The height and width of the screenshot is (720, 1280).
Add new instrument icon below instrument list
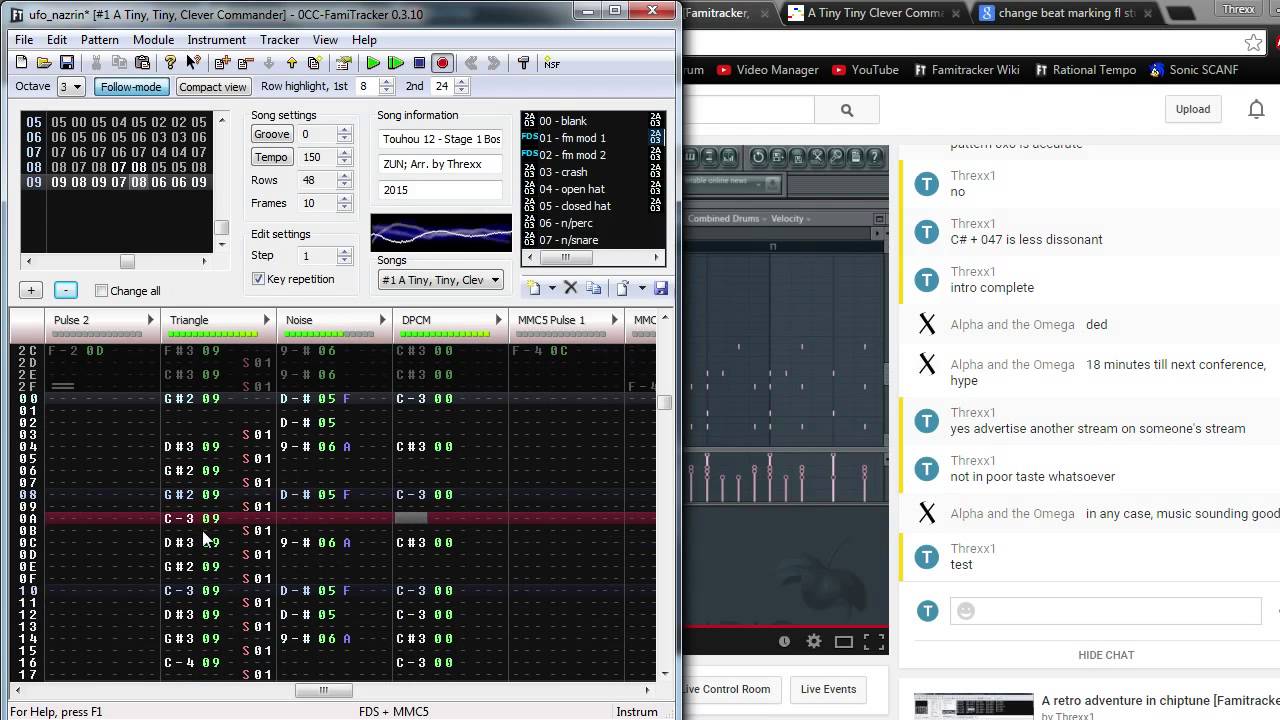coord(534,288)
